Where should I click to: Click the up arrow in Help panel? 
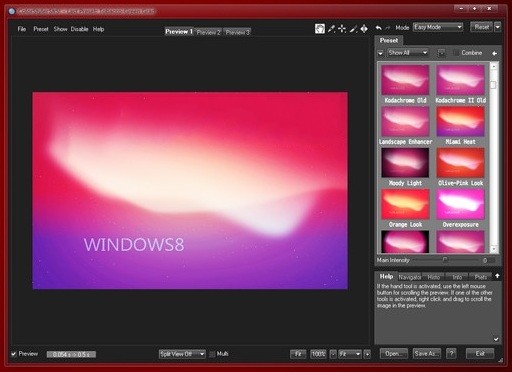[x=497, y=276]
